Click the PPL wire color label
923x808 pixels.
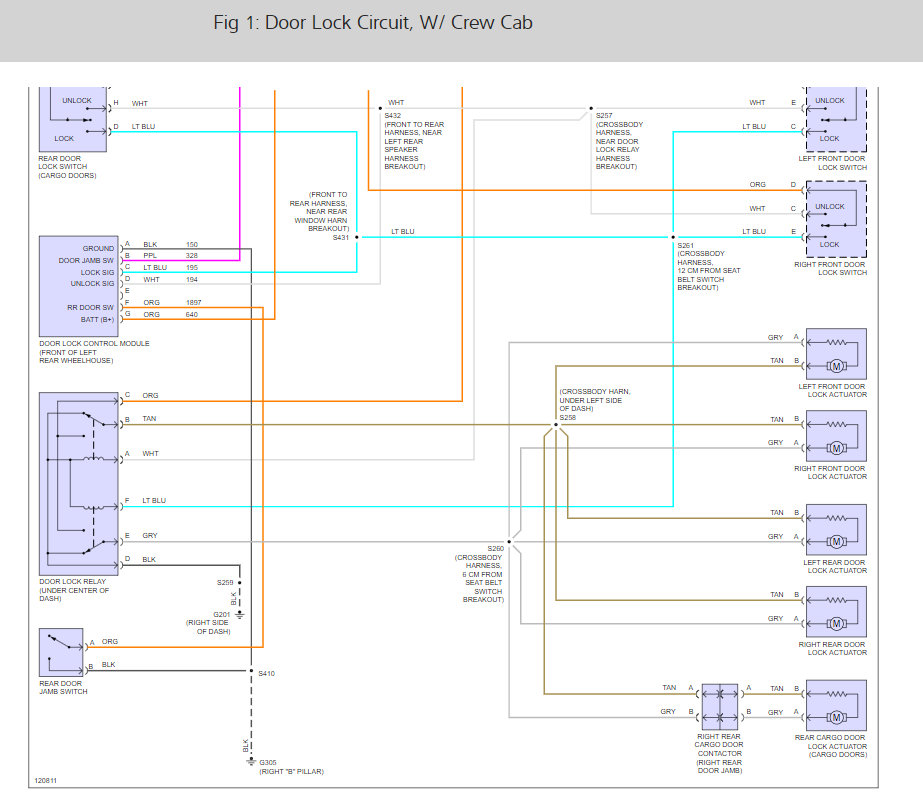[x=150, y=255]
